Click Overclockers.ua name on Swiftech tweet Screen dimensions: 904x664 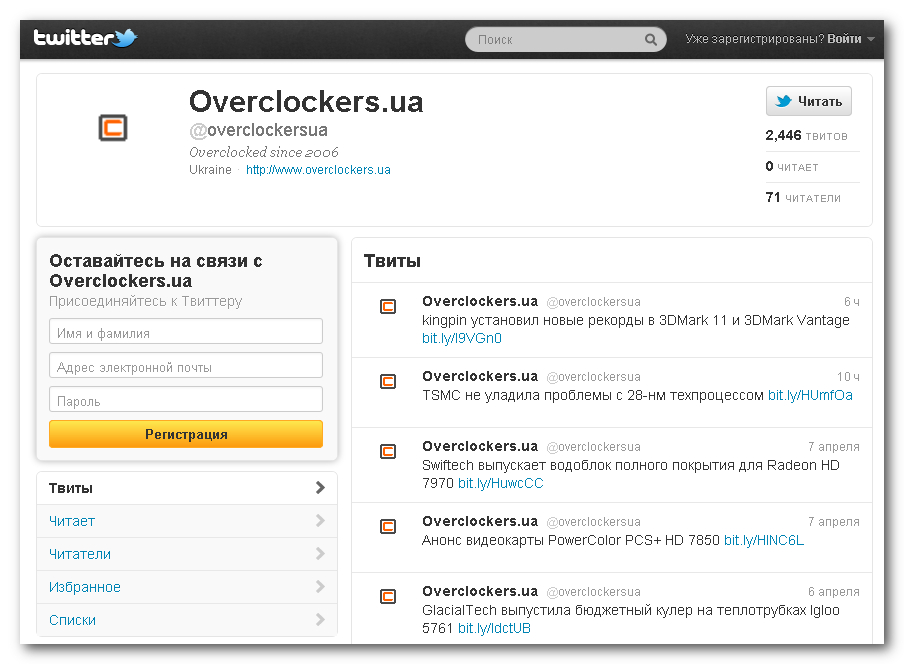[480, 446]
